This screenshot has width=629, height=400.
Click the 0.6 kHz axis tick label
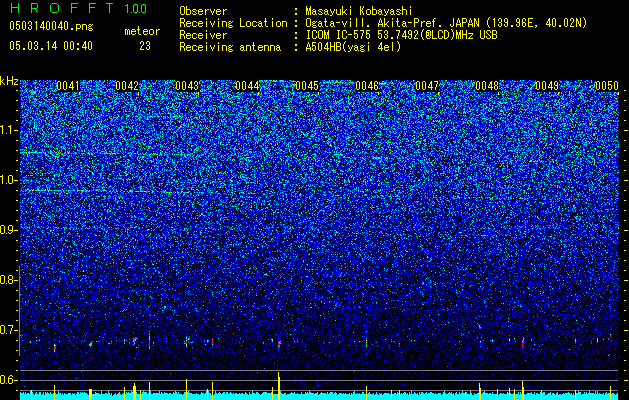click(7, 380)
